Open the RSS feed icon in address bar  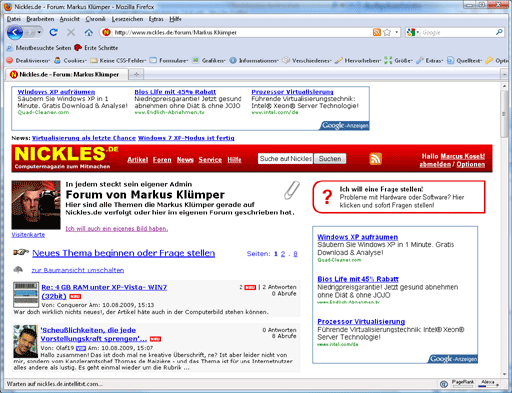point(377,32)
